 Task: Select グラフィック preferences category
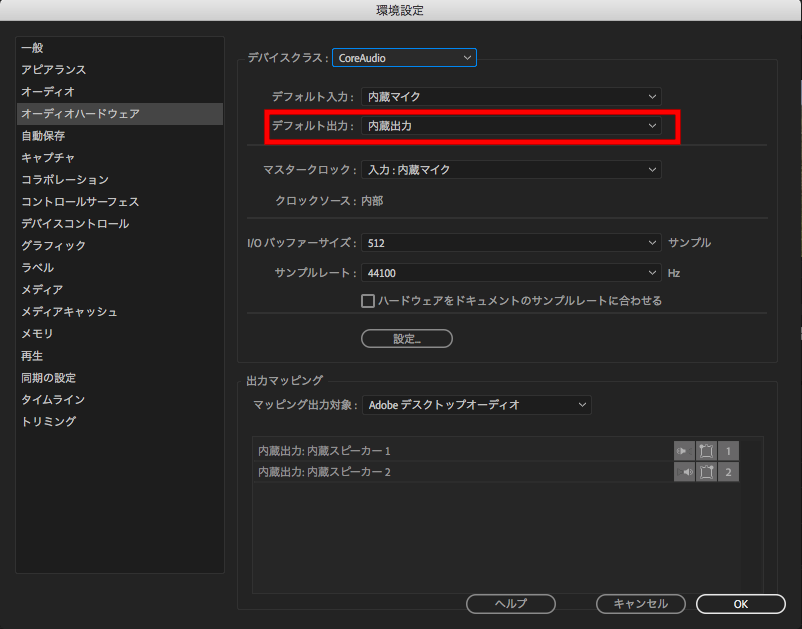pyautogui.click(x=120, y=246)
